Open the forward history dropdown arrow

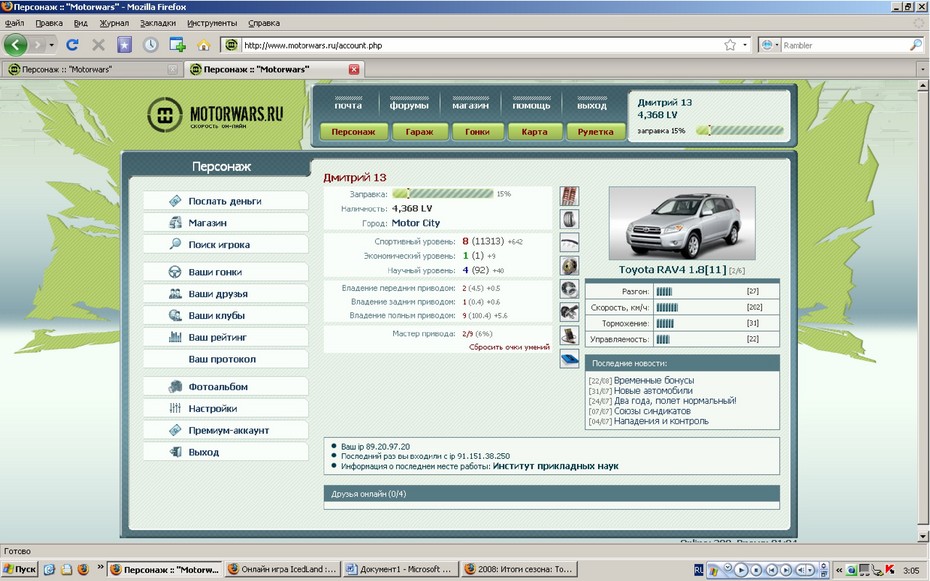pos(52,45)
